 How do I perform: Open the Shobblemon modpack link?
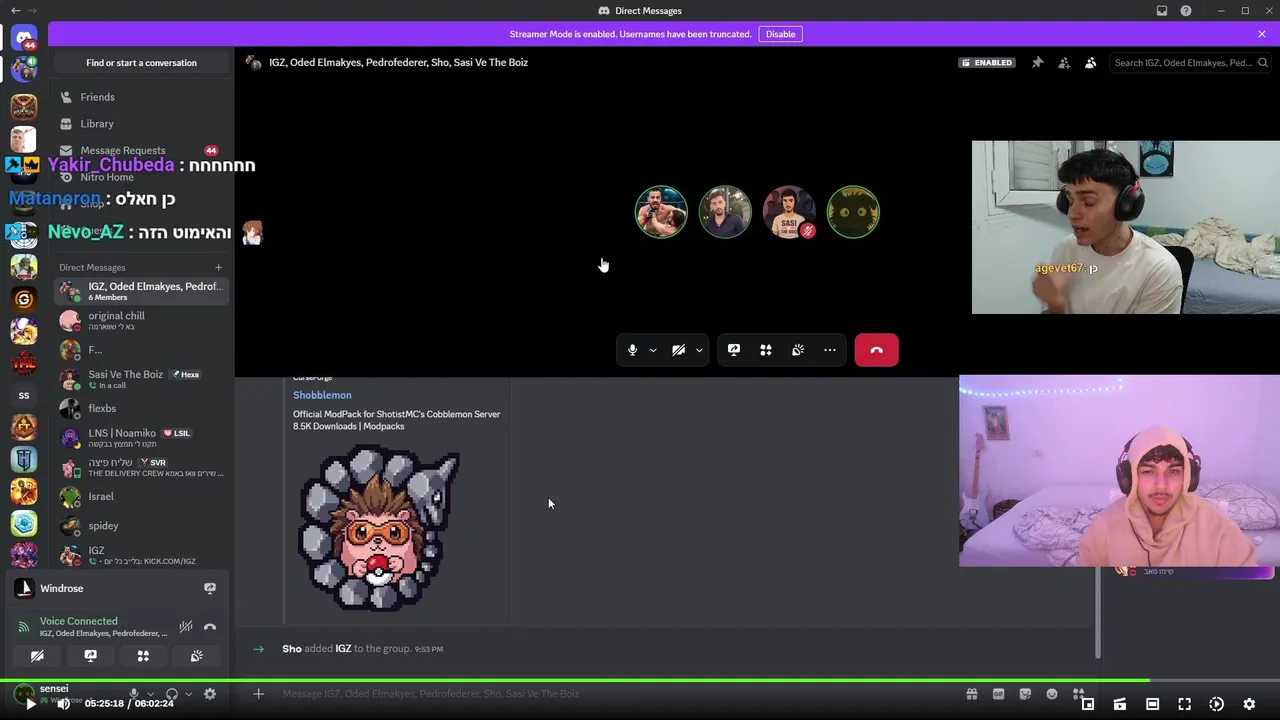pos(322,395)
